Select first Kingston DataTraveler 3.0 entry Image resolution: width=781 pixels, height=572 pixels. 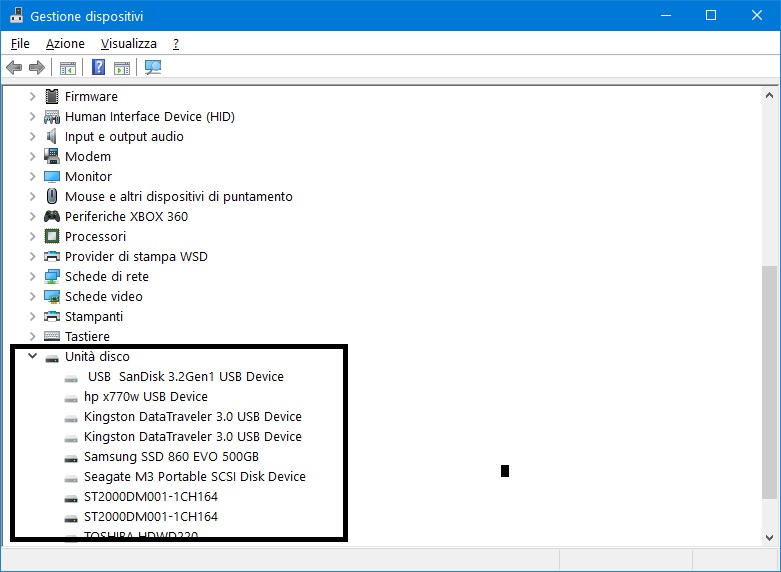[193, 417]
